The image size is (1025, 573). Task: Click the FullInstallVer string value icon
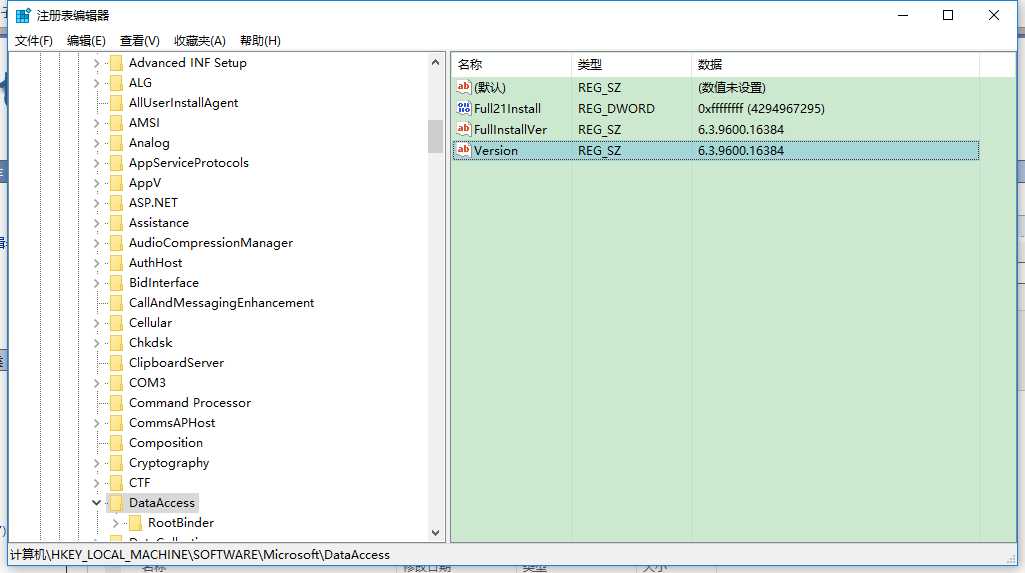click(x=463, y=129)
